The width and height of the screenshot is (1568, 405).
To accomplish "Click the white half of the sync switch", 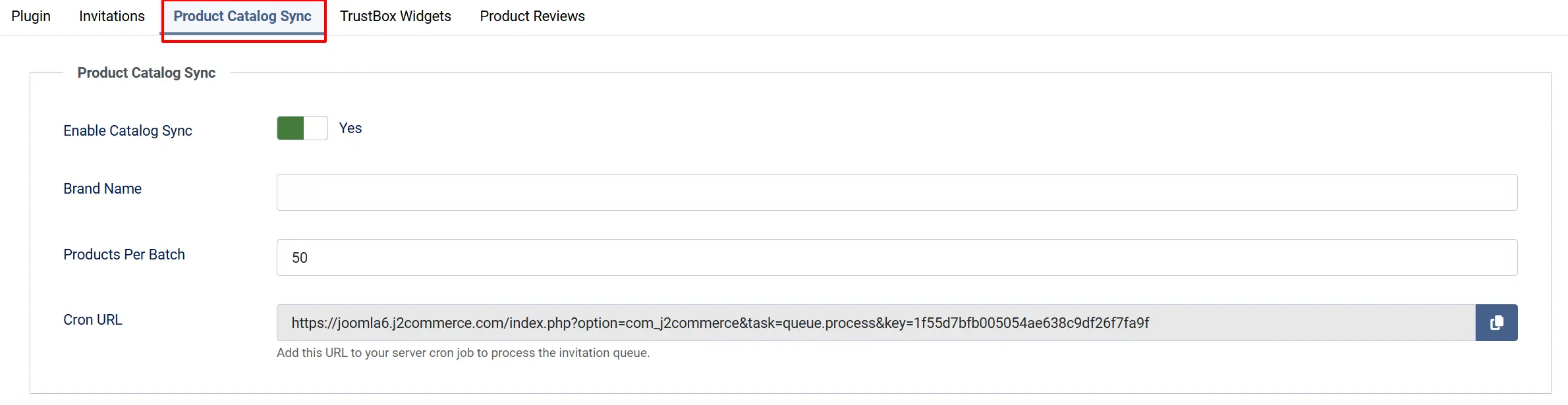I will tap(316, 128).
